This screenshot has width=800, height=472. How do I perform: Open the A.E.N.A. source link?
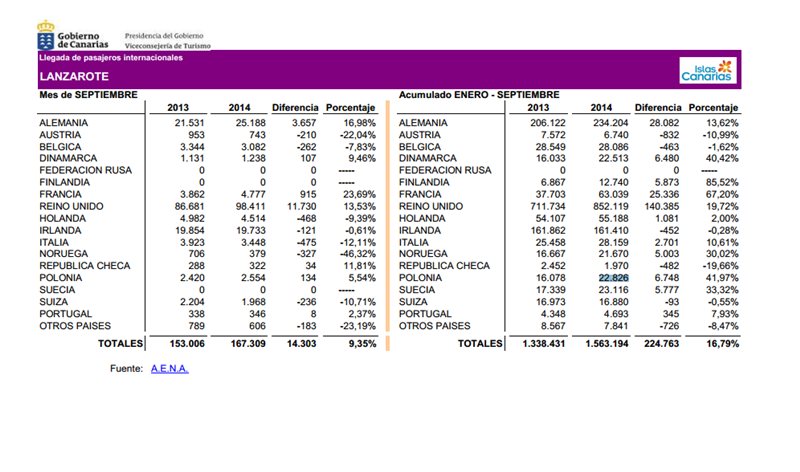coord(169,369)
